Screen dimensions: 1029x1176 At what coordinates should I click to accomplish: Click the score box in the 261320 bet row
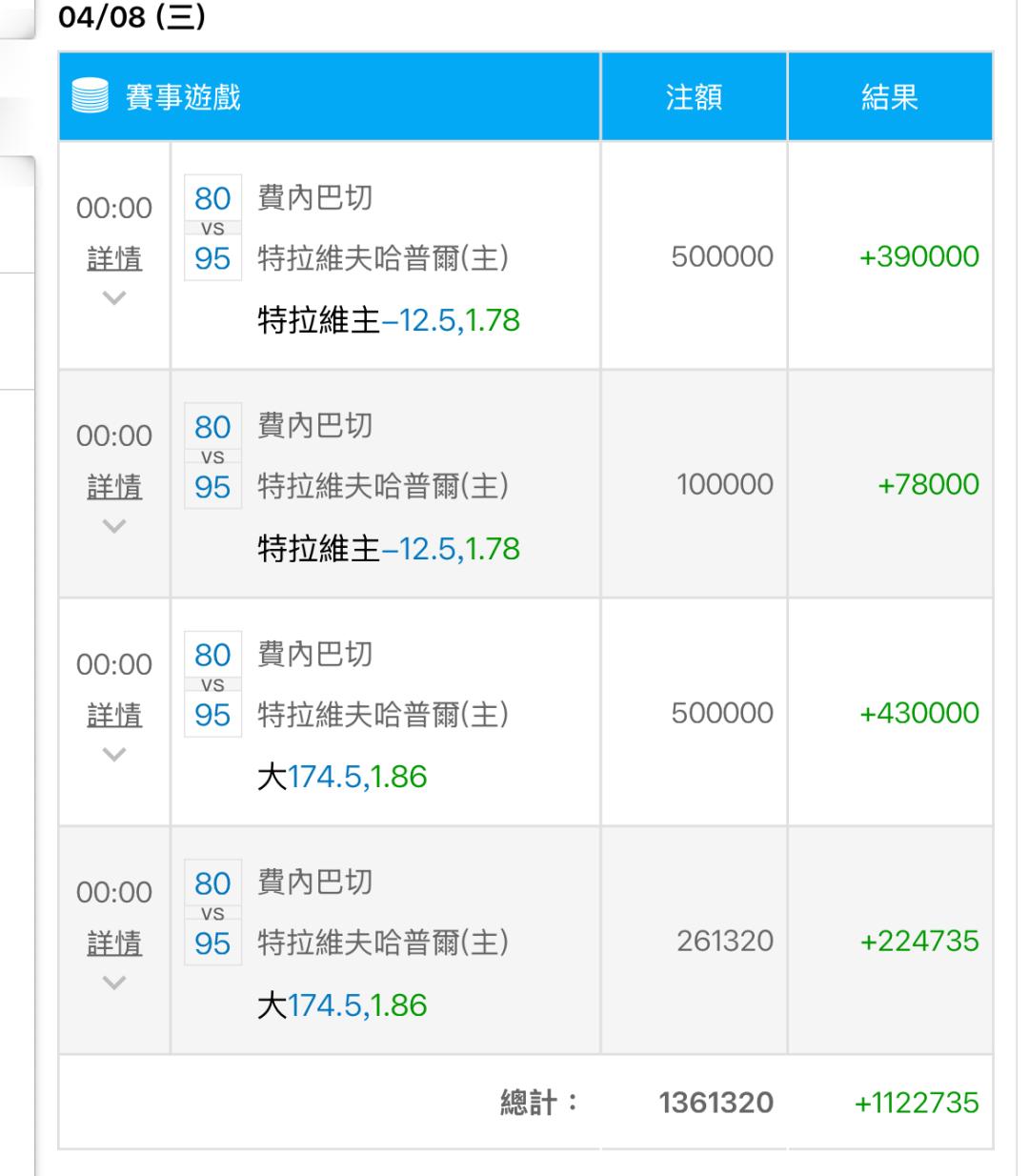(x=212, y=913)
